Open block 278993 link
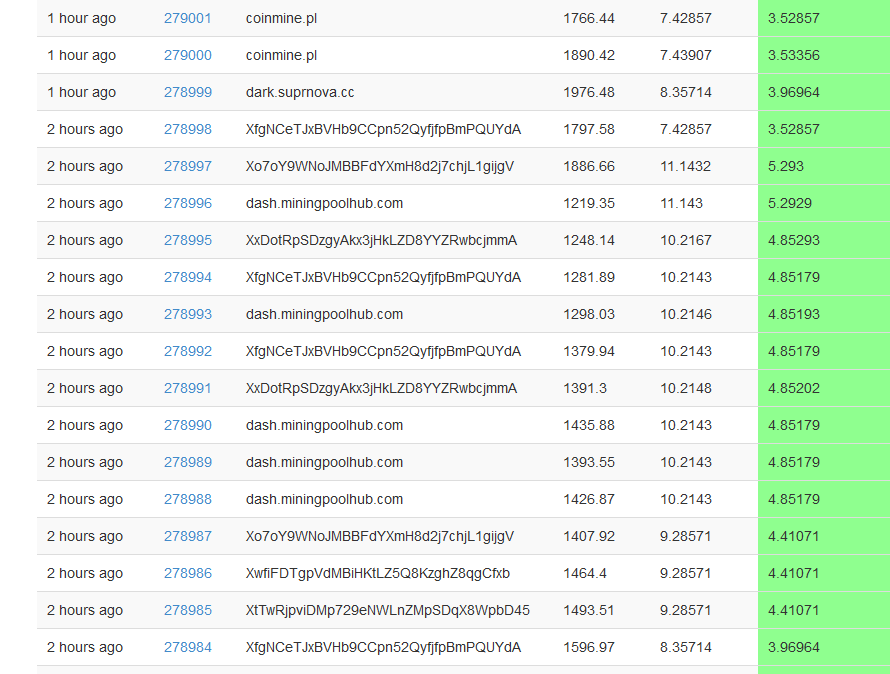The width and height of the screenshot is (890, 674). [x=187, y=314]
